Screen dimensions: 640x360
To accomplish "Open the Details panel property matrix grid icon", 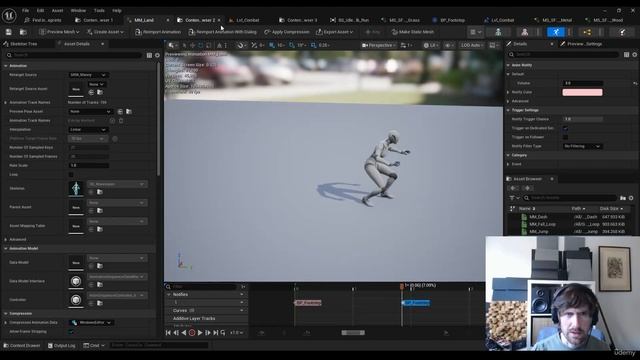I will coord(627,54).
